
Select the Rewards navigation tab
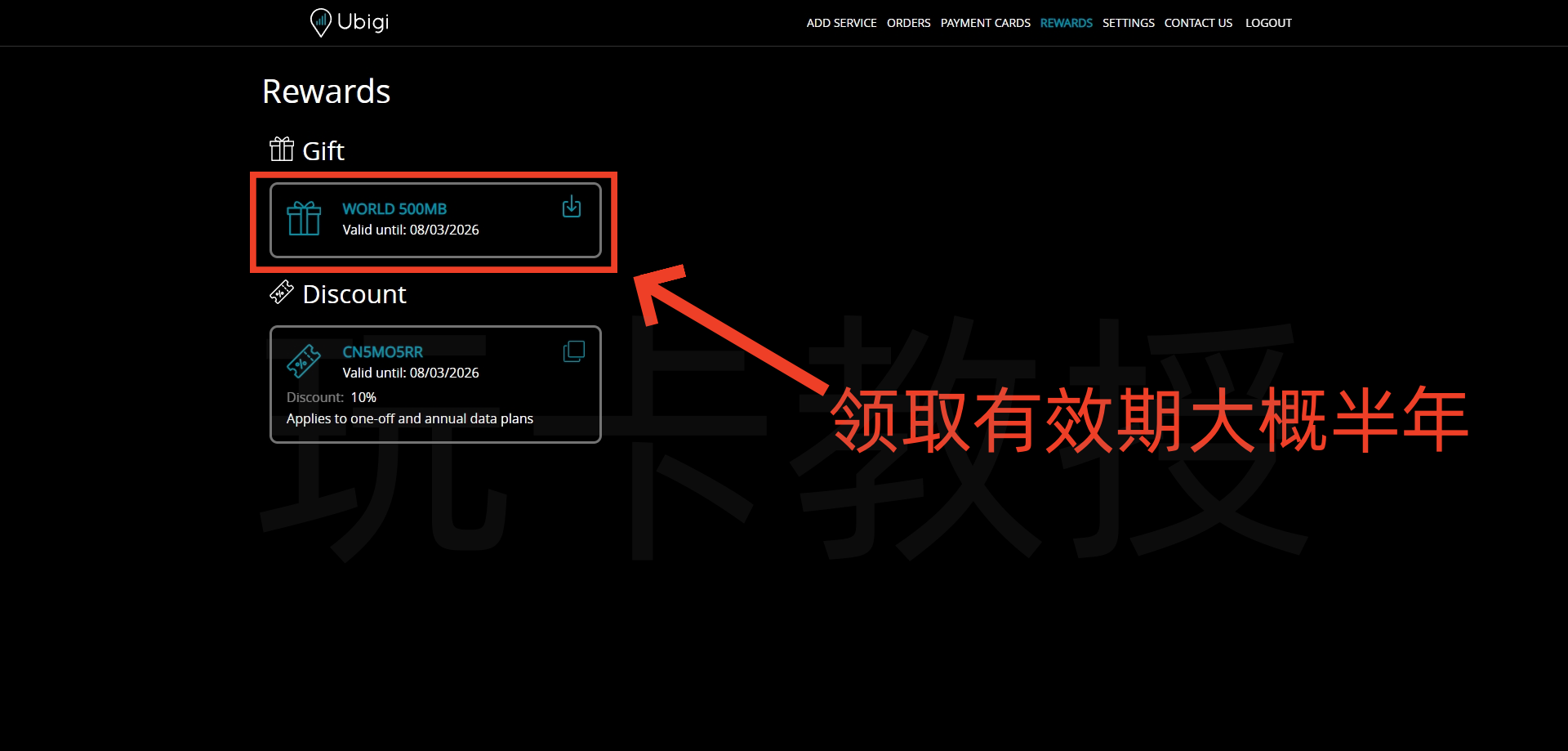coord(1066,23)
